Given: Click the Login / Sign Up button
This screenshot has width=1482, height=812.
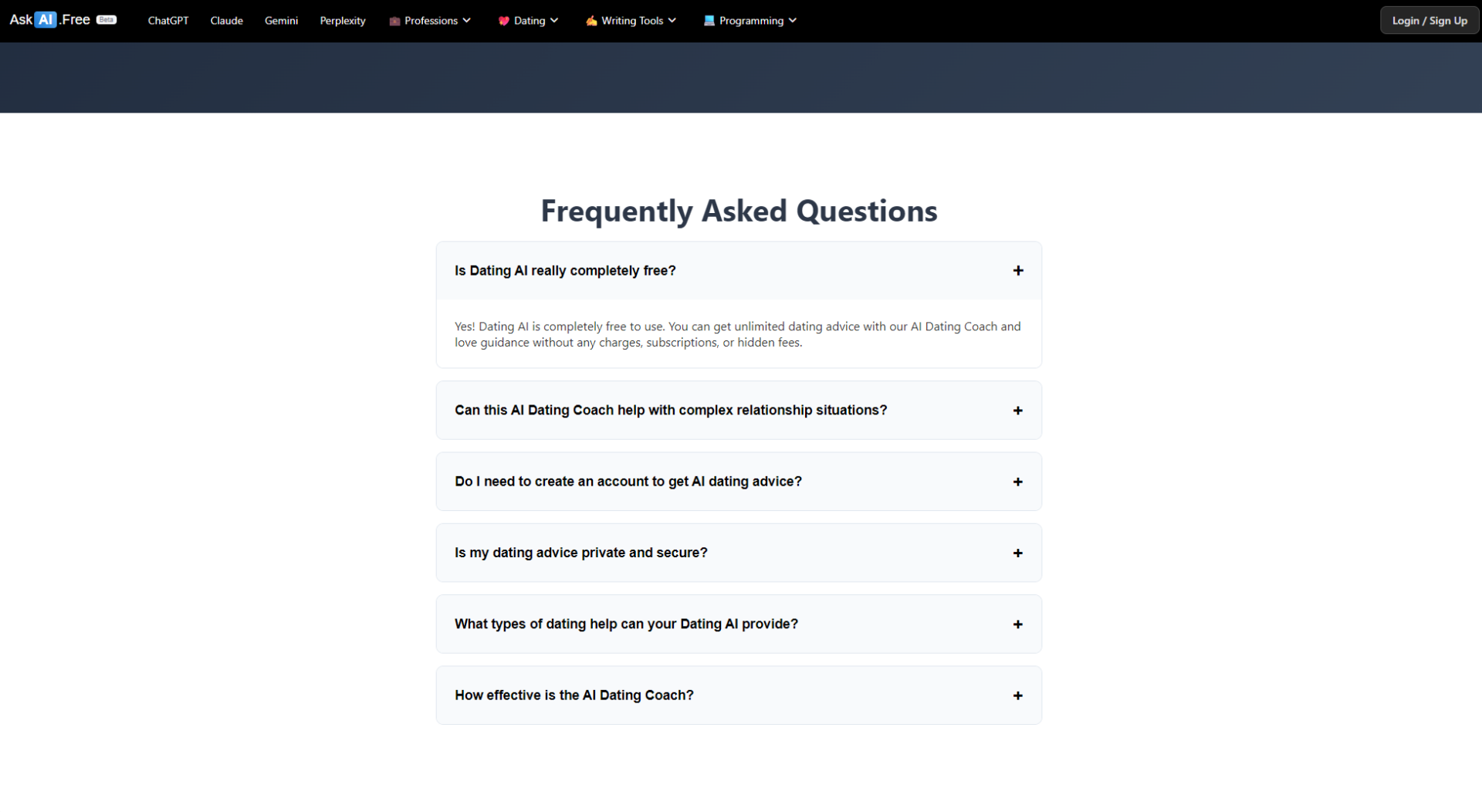Looking at the screenshot, I should pos(1429,21).
